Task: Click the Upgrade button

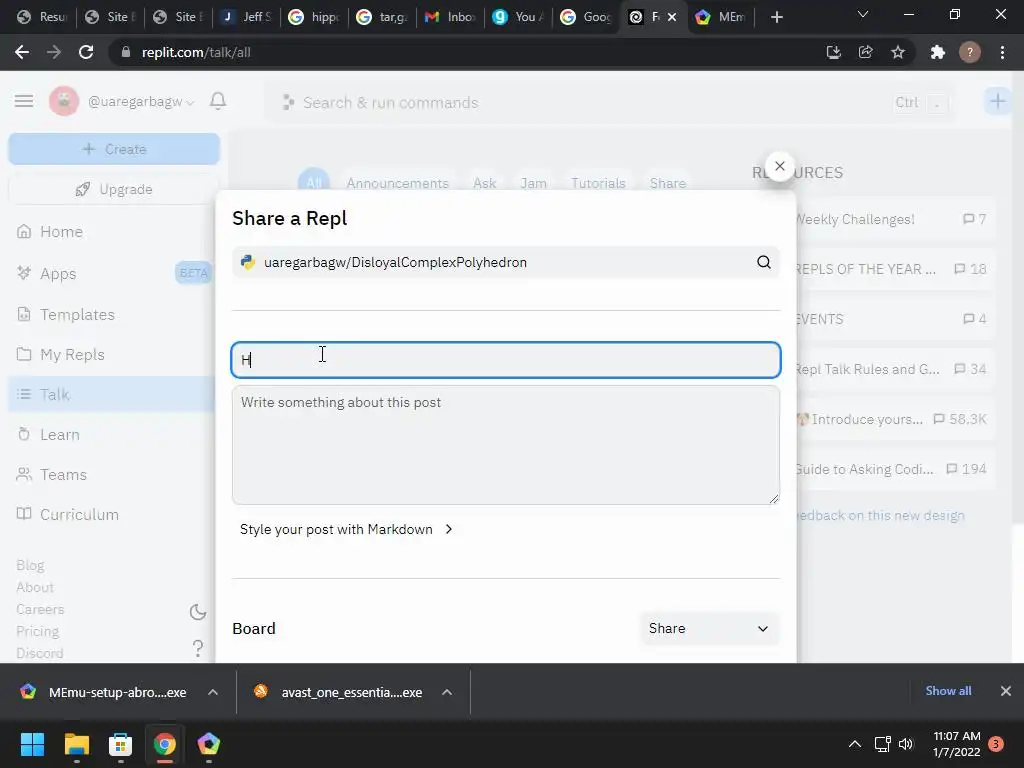Action: pos(114,189)
